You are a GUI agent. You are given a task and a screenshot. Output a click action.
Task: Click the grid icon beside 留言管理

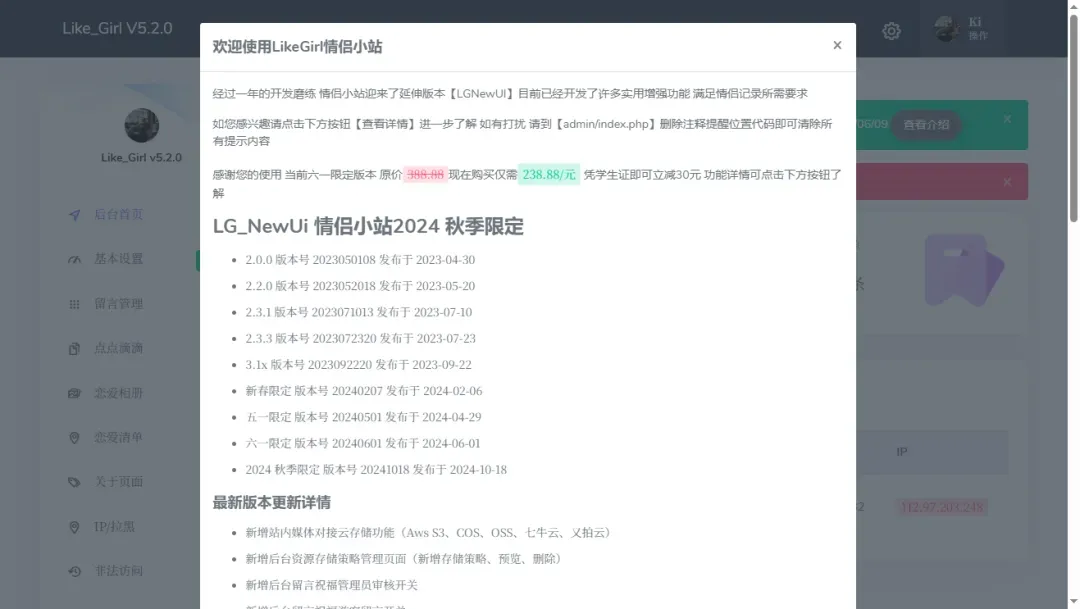[75, 304]
